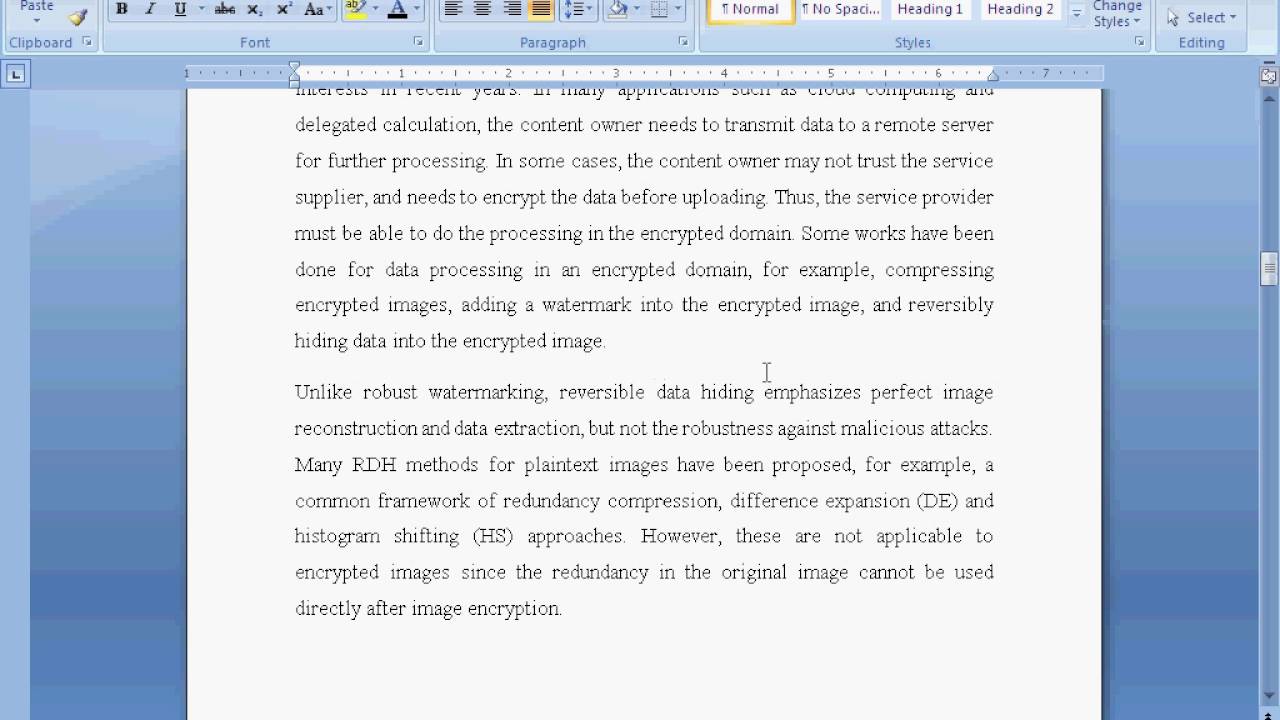Image resolution: width=1280 pixels, height=720 pixels.
Task: Toggle bold formatting
Action: point(122,9)
